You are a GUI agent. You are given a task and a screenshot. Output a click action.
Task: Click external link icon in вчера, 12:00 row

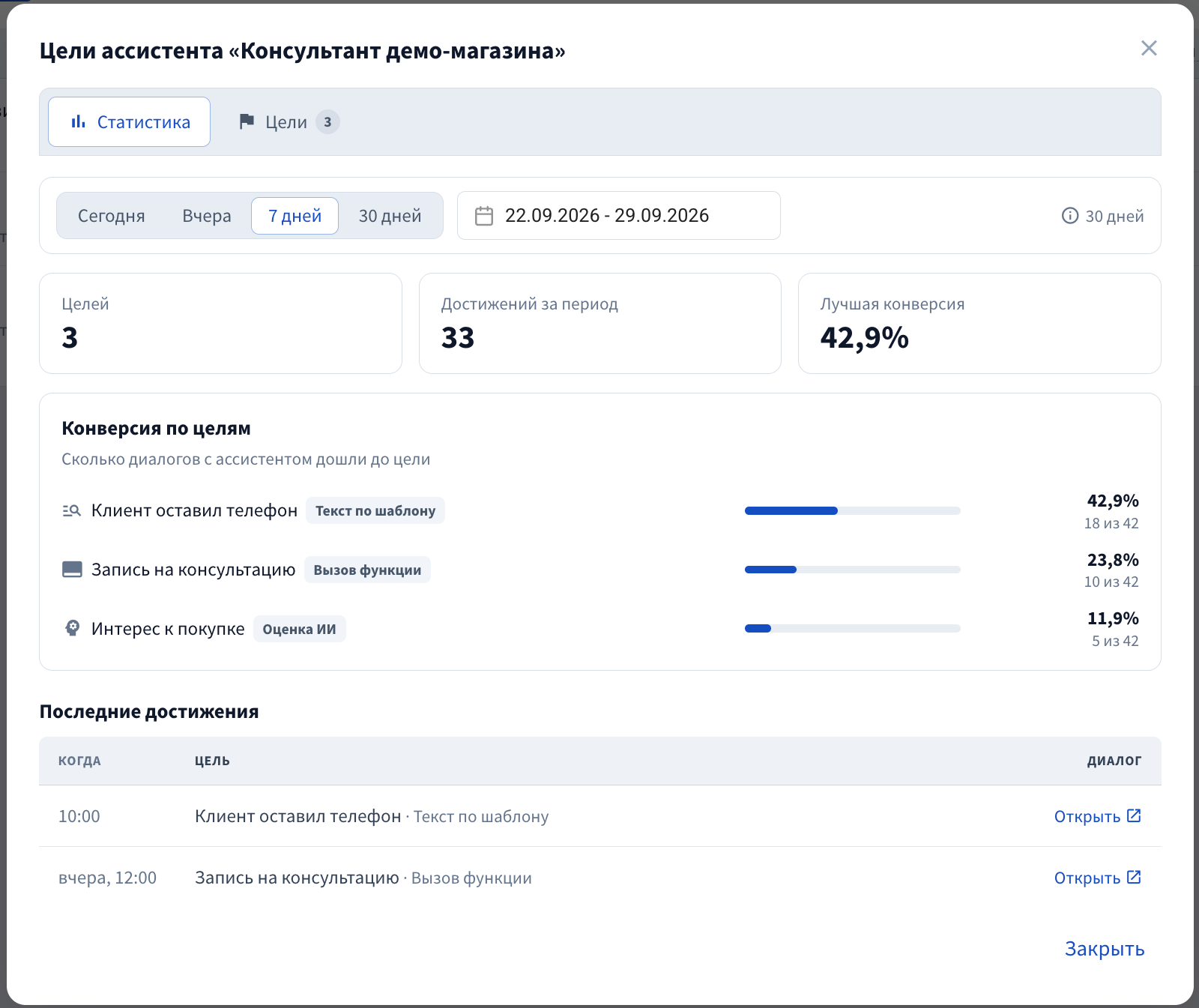[1135, 877]
